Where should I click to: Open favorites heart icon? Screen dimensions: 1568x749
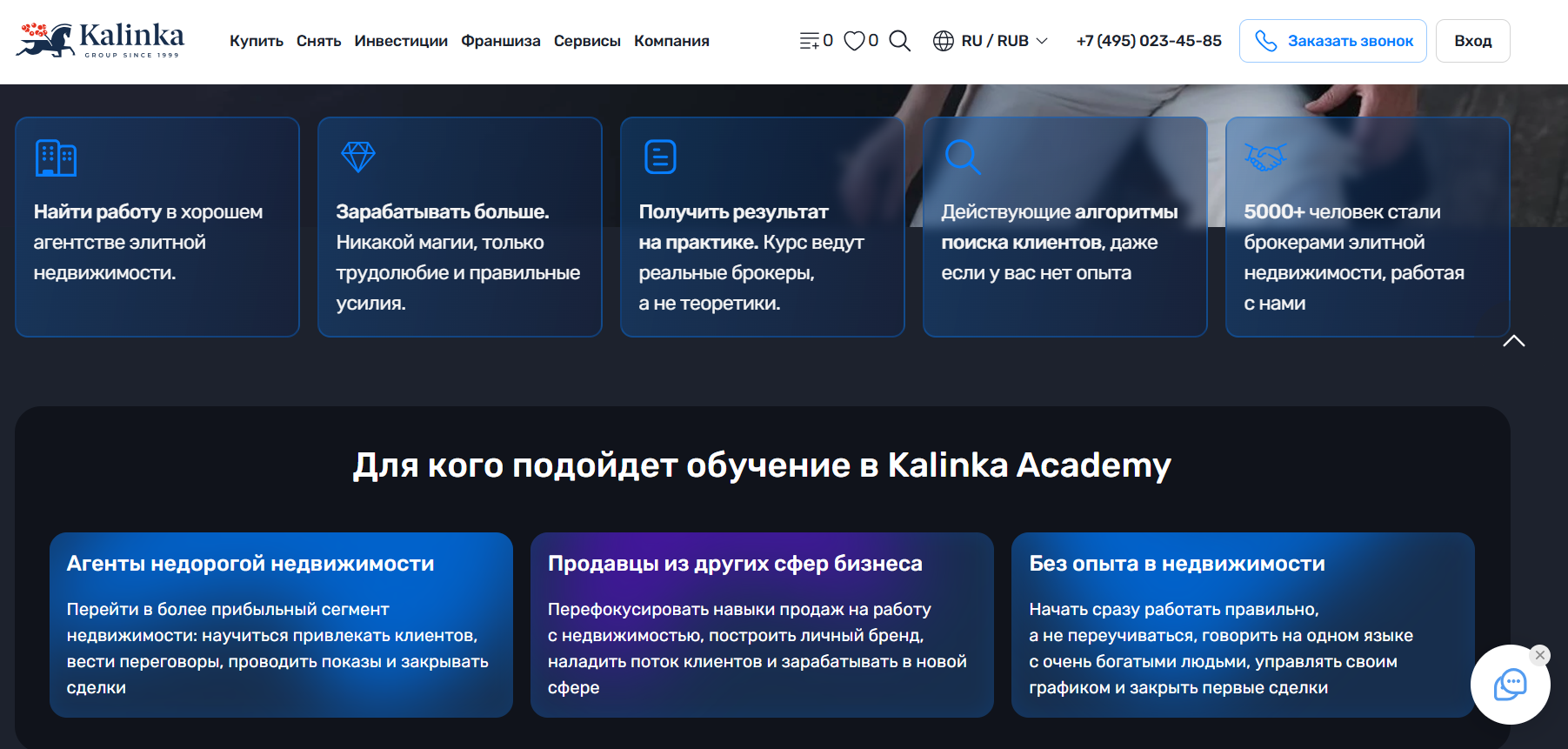click(x=855, y=41)
